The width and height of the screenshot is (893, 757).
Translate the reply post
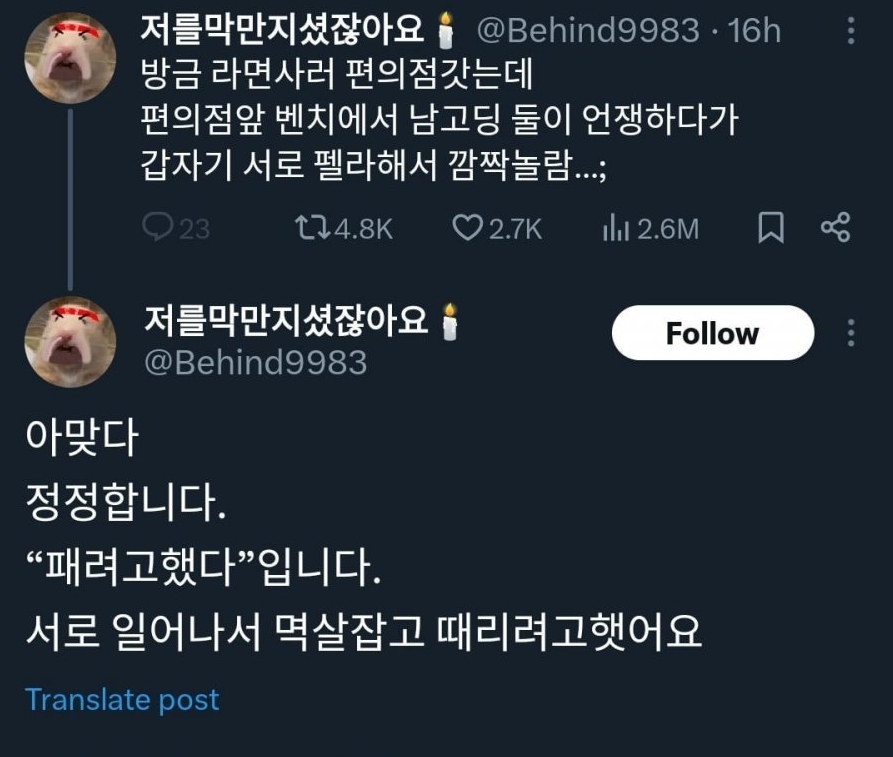pyautogui.click(x=122, y=699)
